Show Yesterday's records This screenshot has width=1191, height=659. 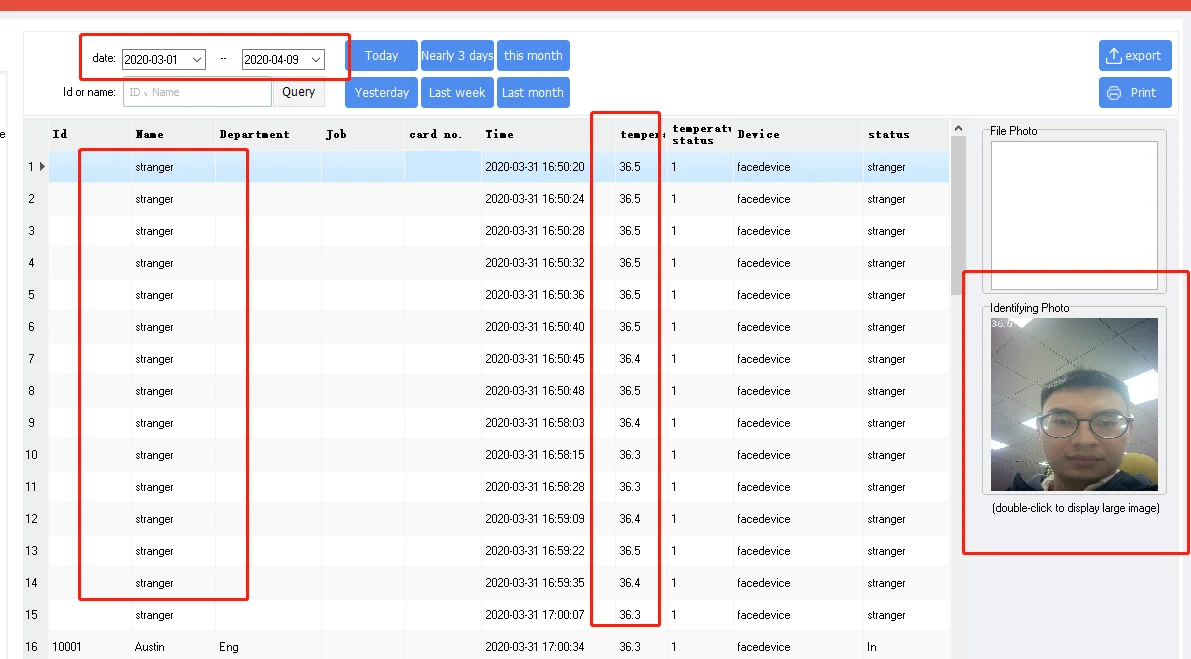coord(381,93)
